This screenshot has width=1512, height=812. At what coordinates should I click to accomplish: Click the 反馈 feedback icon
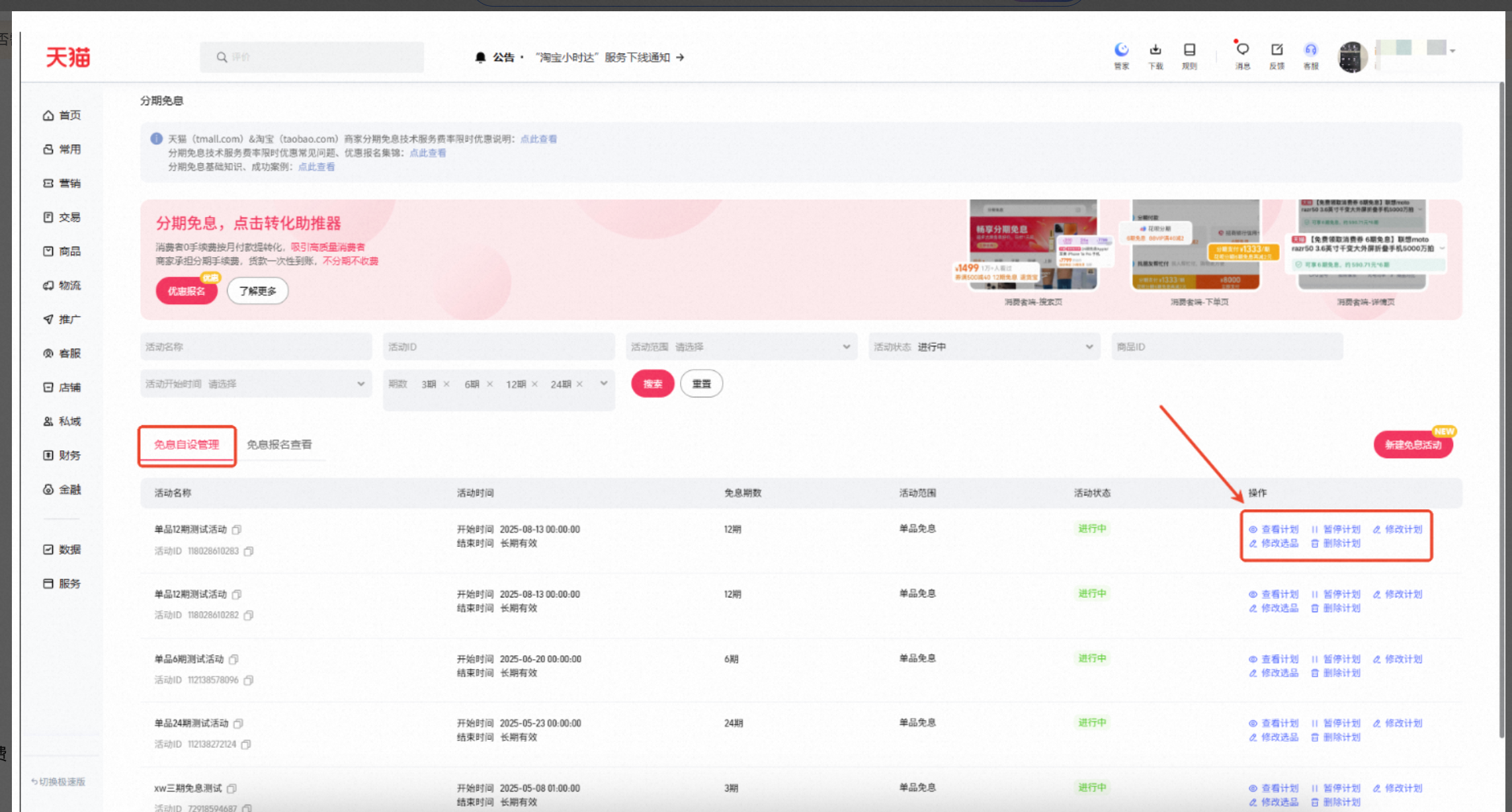tap(1277, 50)
